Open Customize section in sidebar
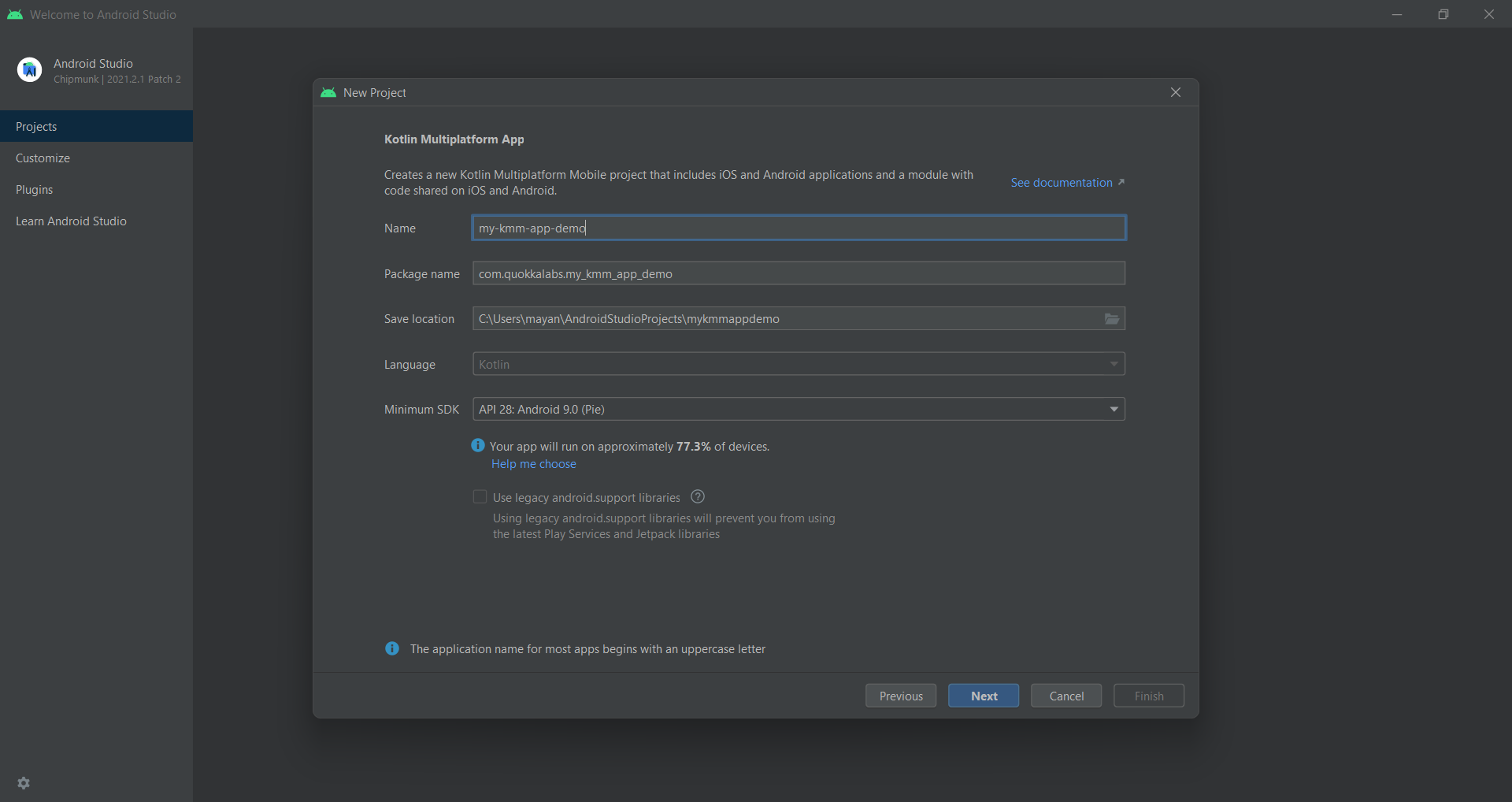 pos(96,158)
